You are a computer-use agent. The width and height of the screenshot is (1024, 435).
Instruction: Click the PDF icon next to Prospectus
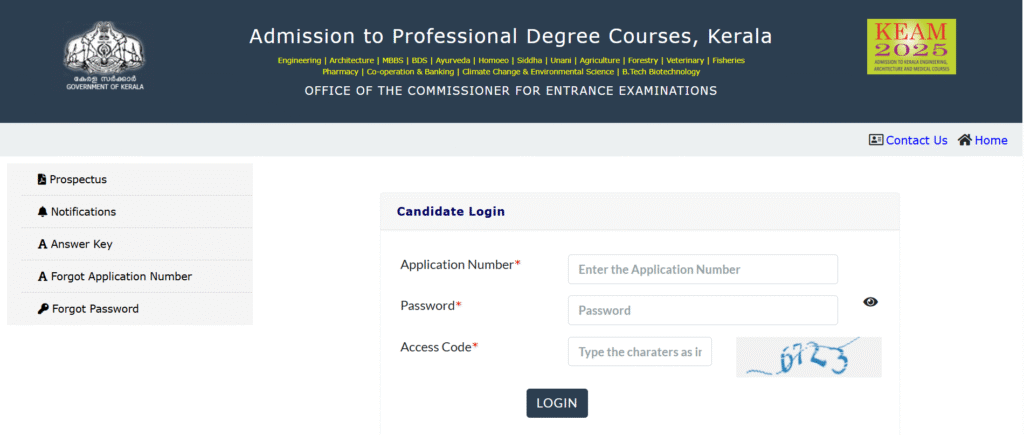click(42, 180)
